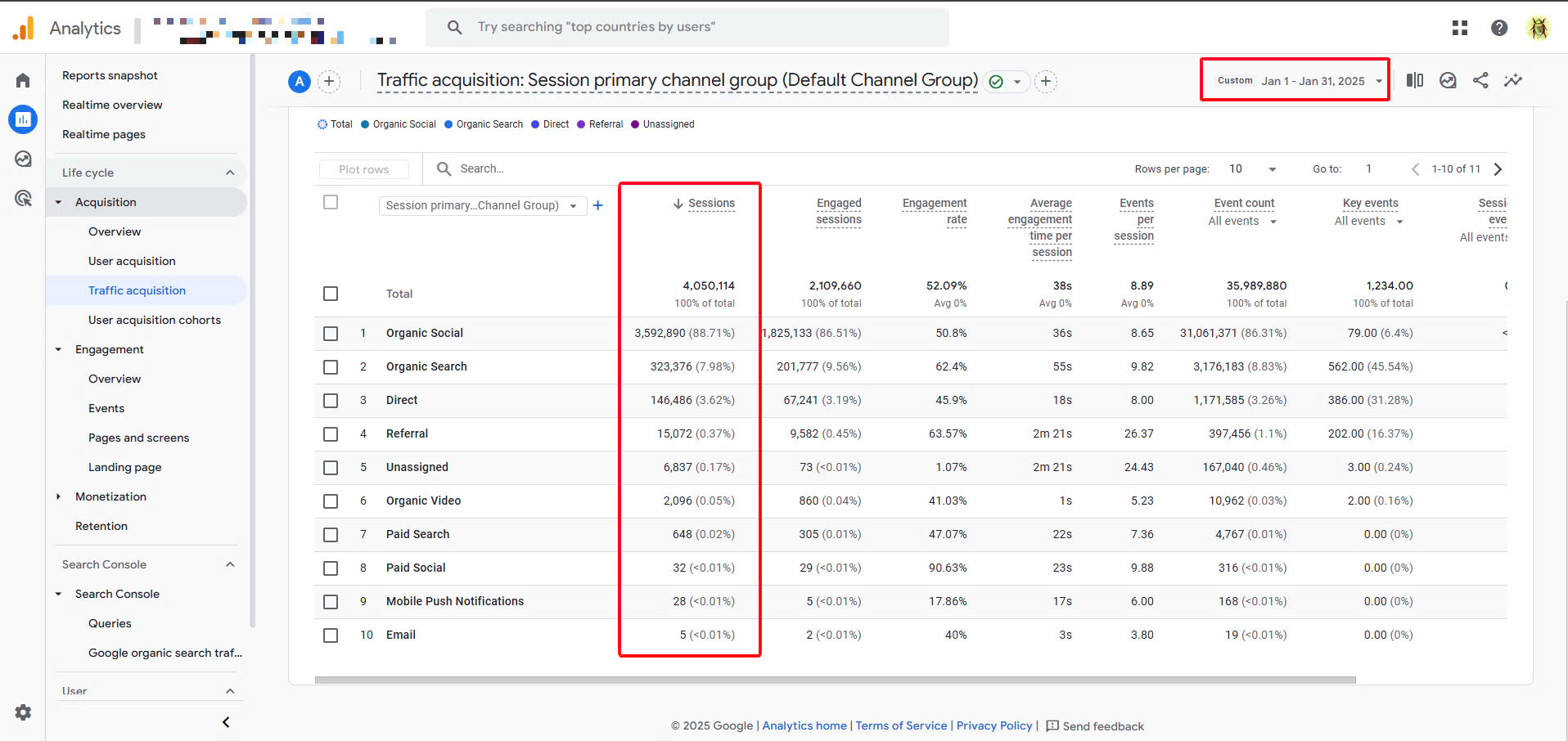Open Event count All events dropdown
The width and height of the screenshot is (1568, 741).
(1242, 221)
